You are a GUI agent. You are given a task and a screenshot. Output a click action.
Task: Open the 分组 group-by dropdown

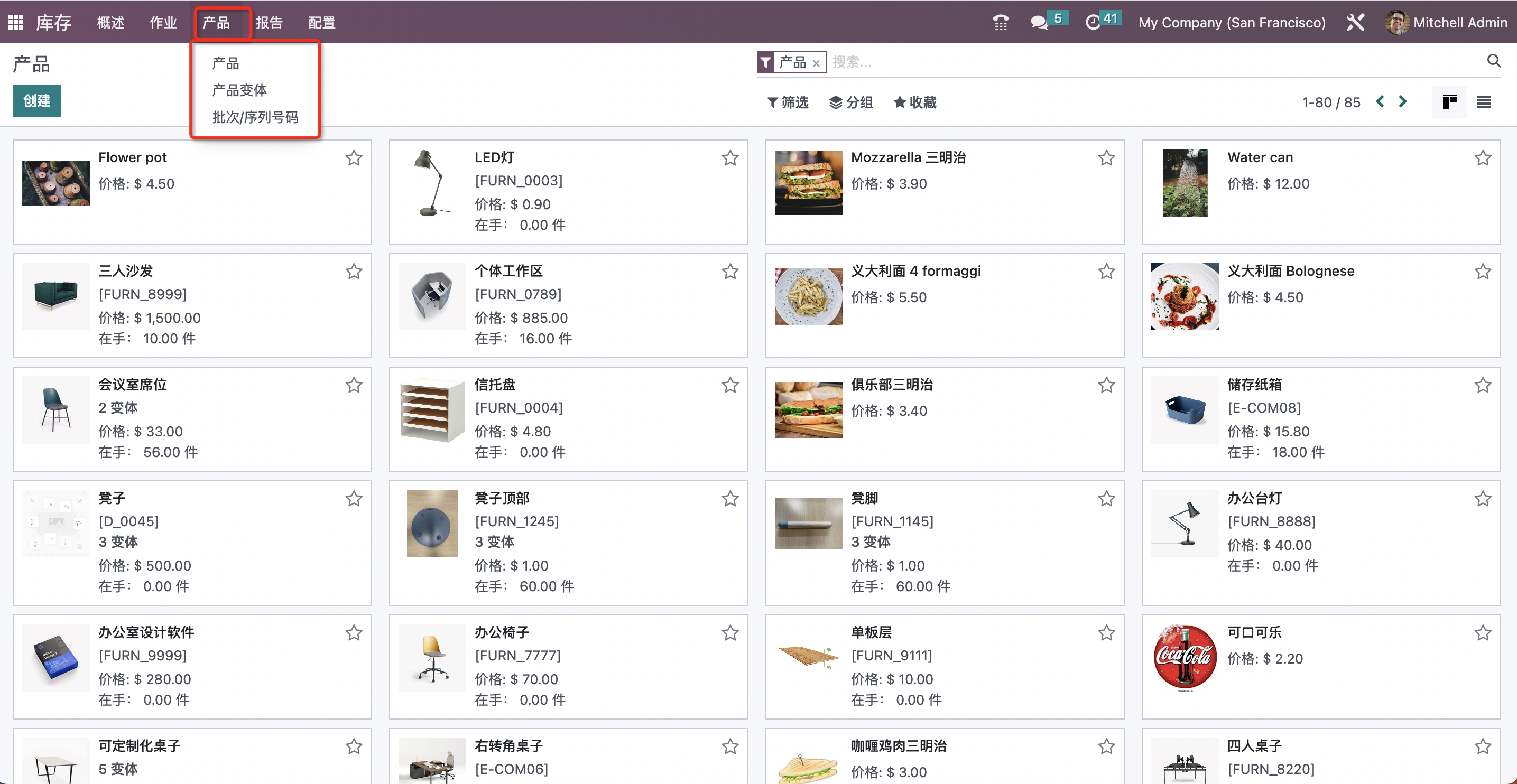click(851, 102)
